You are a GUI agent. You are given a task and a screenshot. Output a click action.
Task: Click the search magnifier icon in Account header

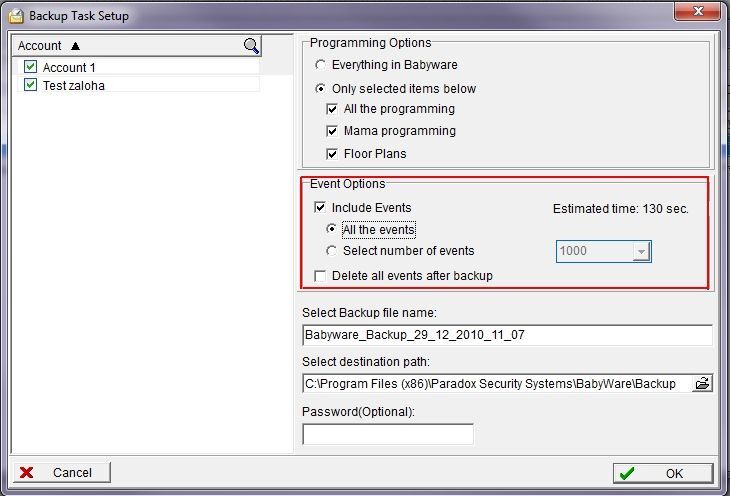pyautogui.click(x=251, y=46)
